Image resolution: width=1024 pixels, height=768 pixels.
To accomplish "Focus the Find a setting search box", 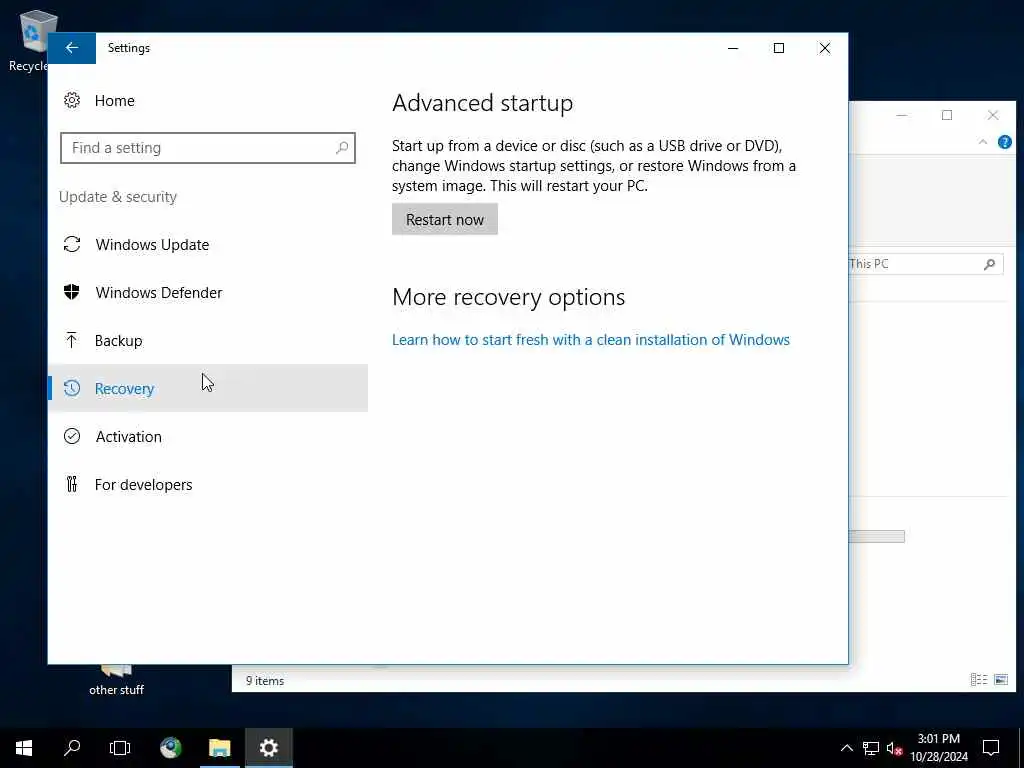I will (208, 148).
